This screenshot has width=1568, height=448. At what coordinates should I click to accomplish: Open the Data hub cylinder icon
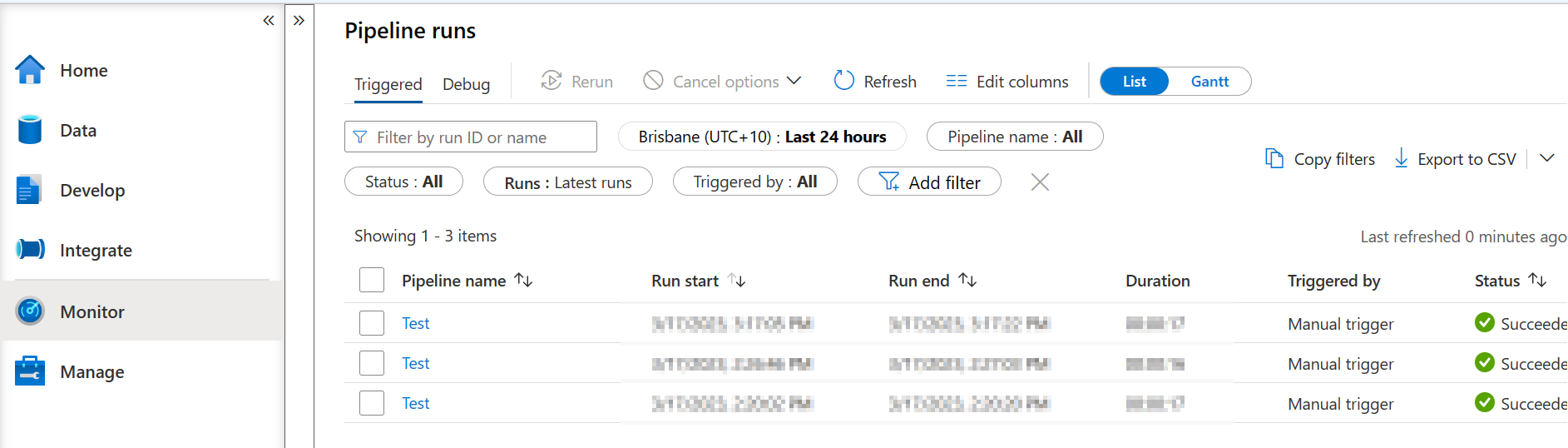coord(30,130)
